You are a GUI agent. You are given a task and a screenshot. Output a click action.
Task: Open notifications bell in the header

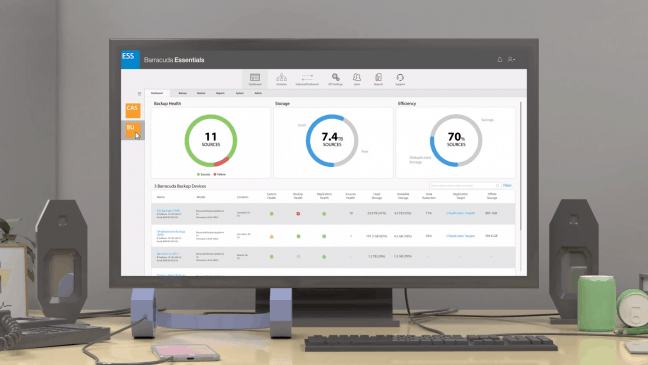pos(499,60)
